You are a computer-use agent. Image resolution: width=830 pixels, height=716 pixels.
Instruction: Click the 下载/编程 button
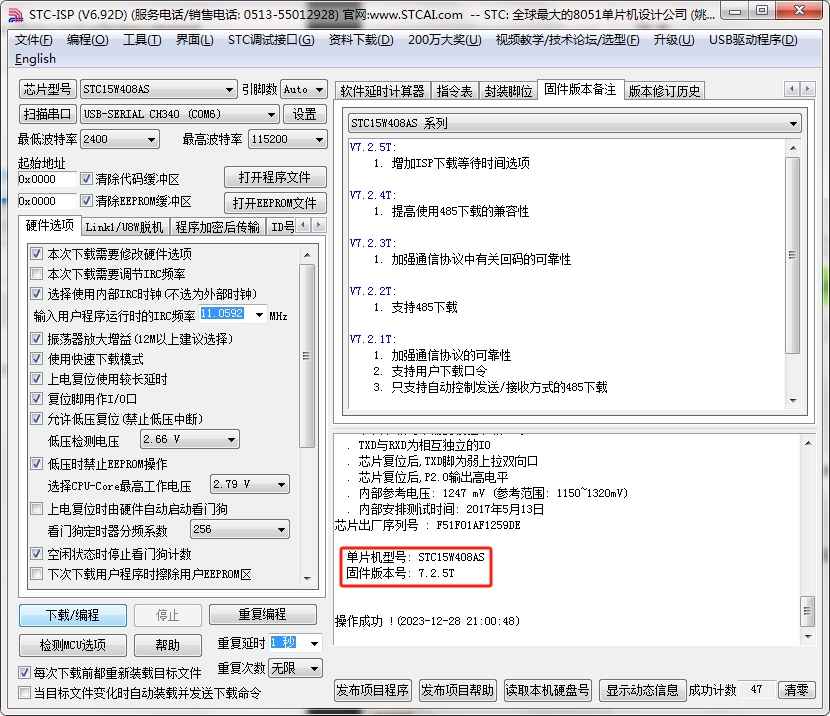click(73, 615)
